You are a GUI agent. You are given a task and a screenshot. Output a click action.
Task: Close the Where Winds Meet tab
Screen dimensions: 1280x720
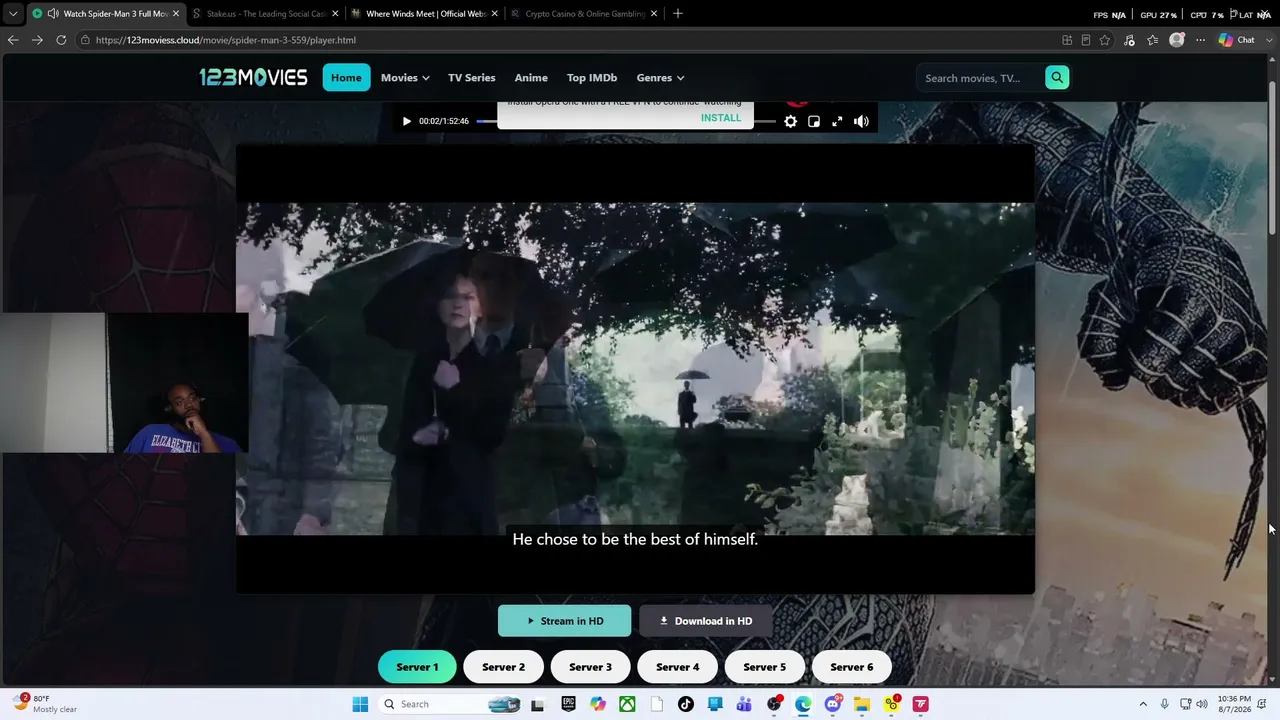pos(495,14)
